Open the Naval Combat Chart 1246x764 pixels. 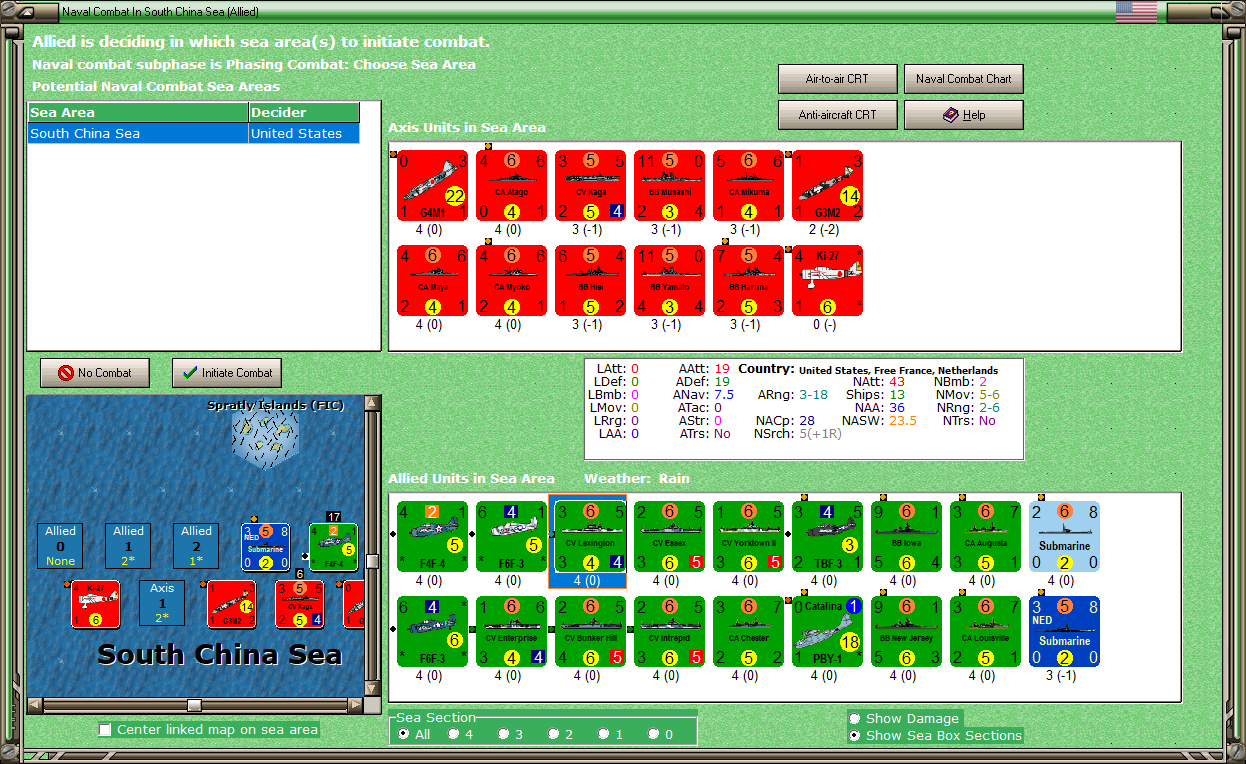pyautogui.click(x=964, y=79)
